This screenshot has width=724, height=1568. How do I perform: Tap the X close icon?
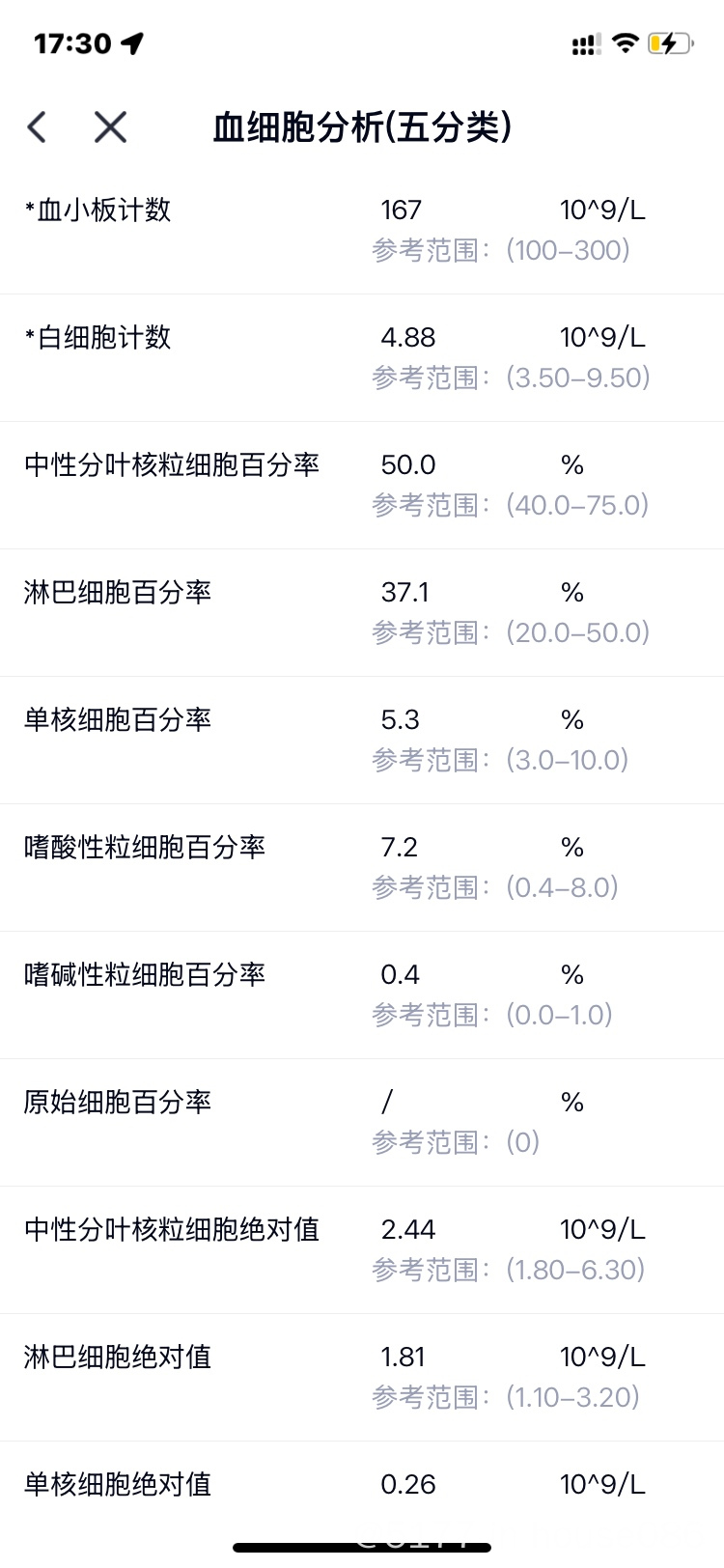110,126
